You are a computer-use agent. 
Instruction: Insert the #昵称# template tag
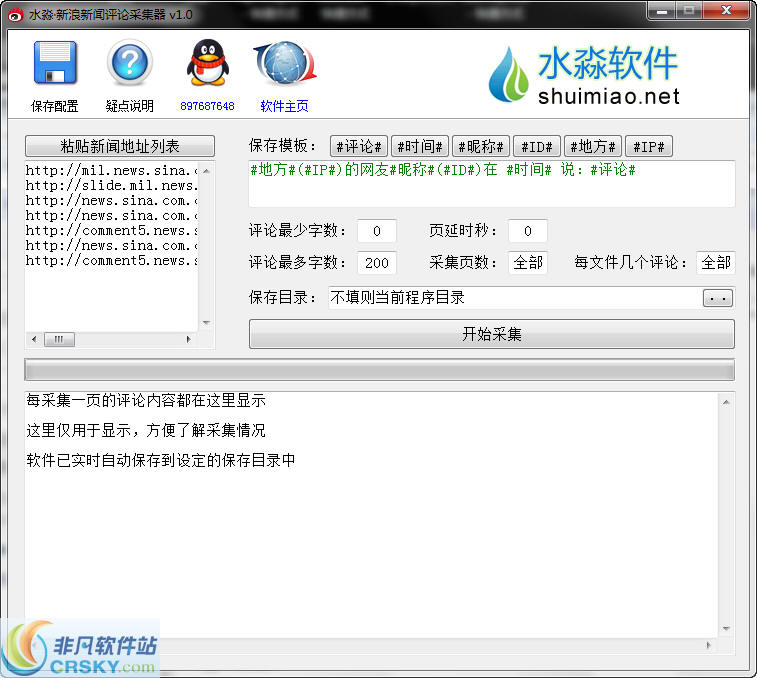(481, 146)
